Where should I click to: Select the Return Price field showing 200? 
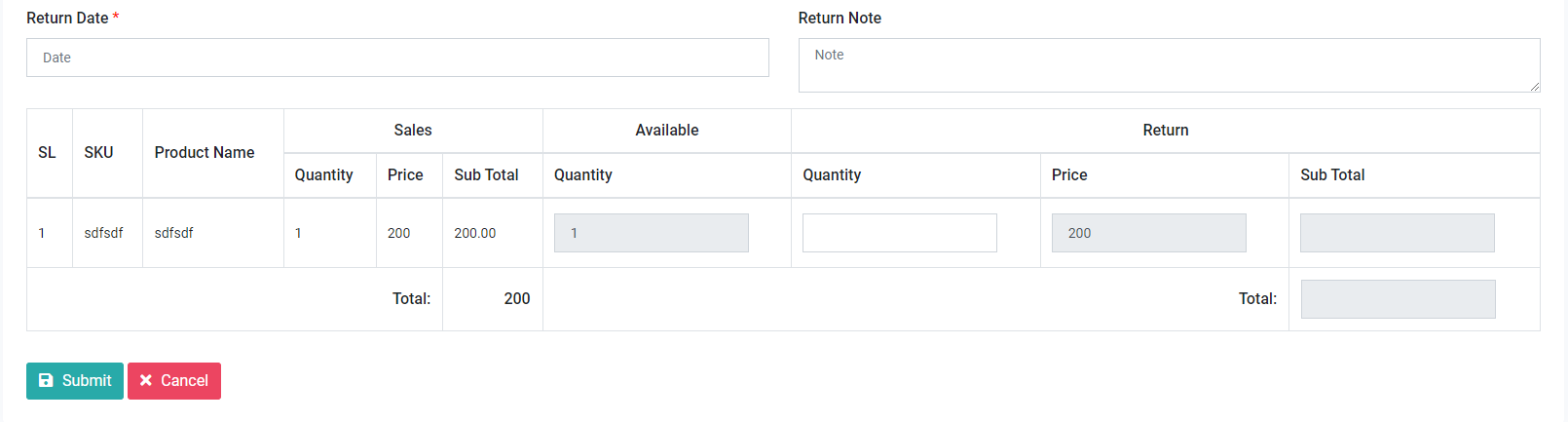coord(1148,233)
